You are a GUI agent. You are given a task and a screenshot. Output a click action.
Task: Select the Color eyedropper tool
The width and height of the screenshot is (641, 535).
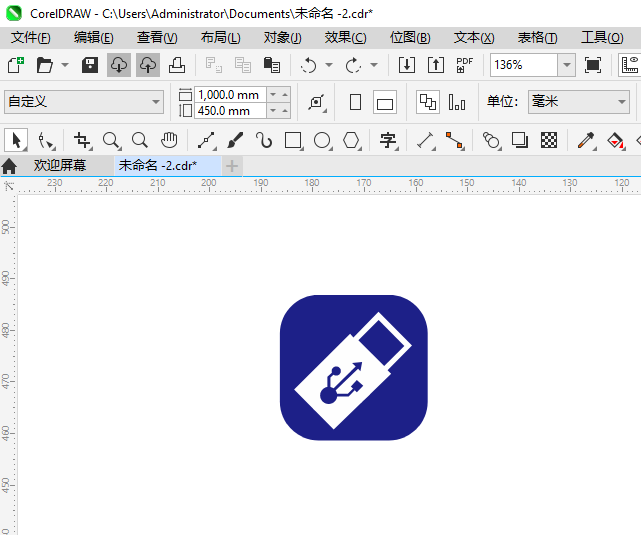tap(586, 141)
